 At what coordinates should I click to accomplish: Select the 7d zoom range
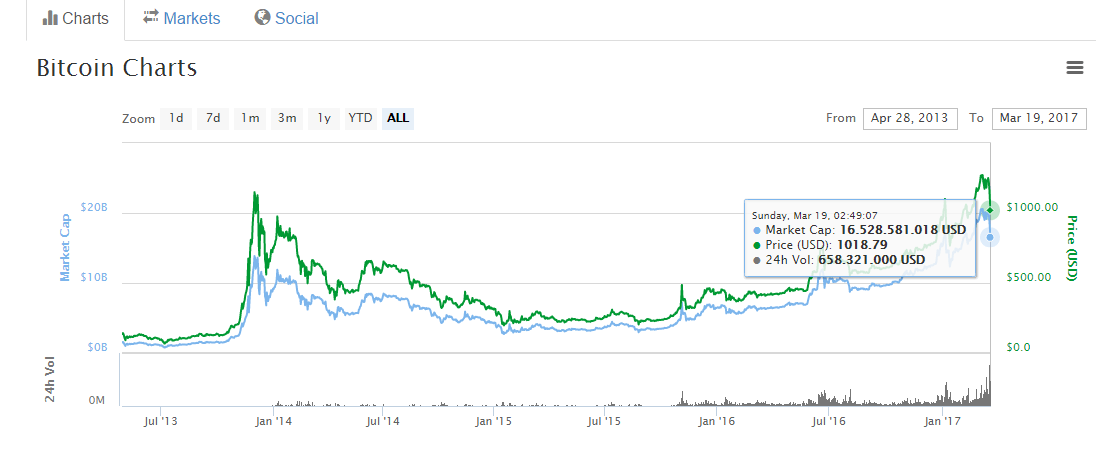[213, 118]
